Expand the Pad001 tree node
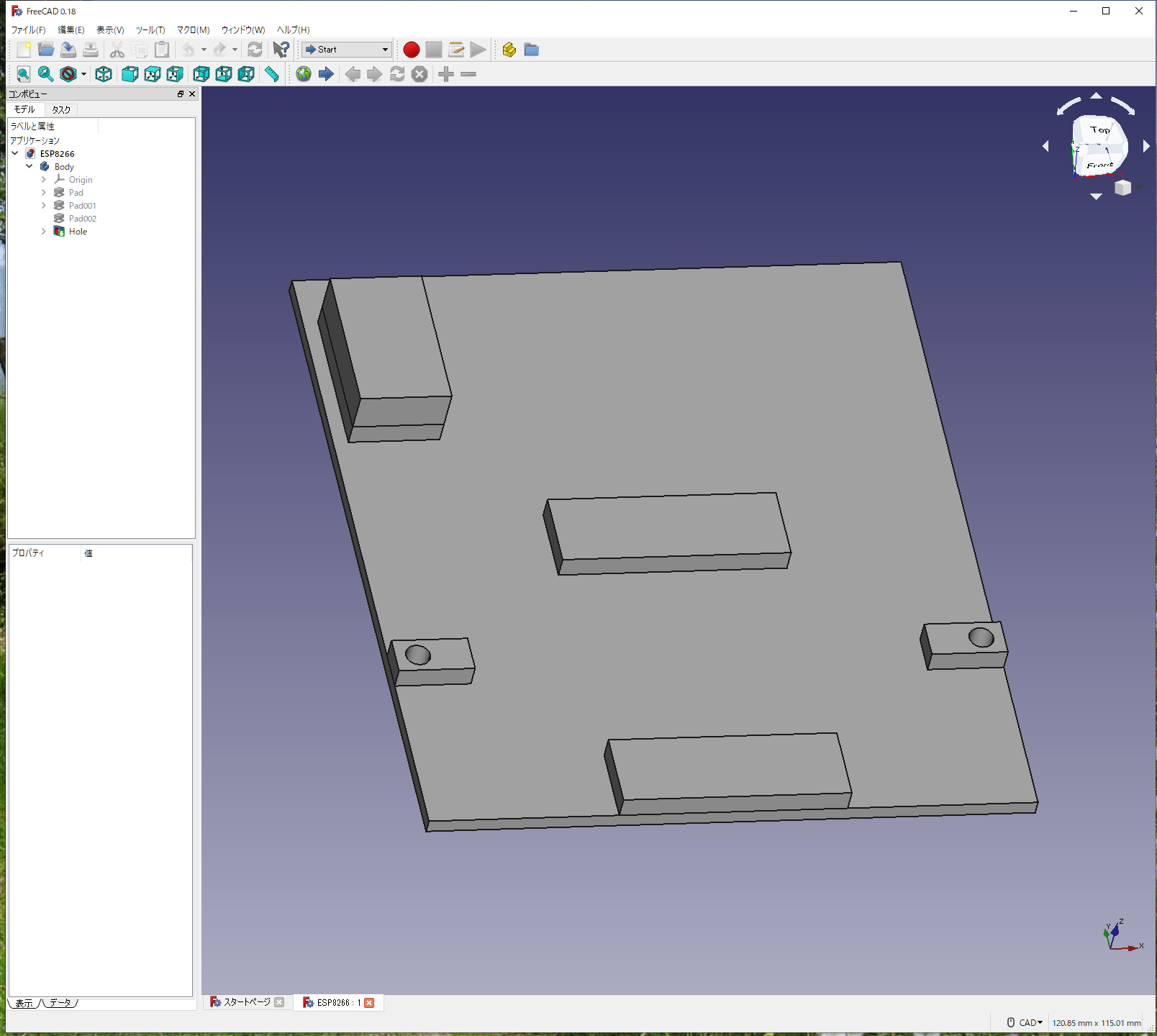 point(44,205)
